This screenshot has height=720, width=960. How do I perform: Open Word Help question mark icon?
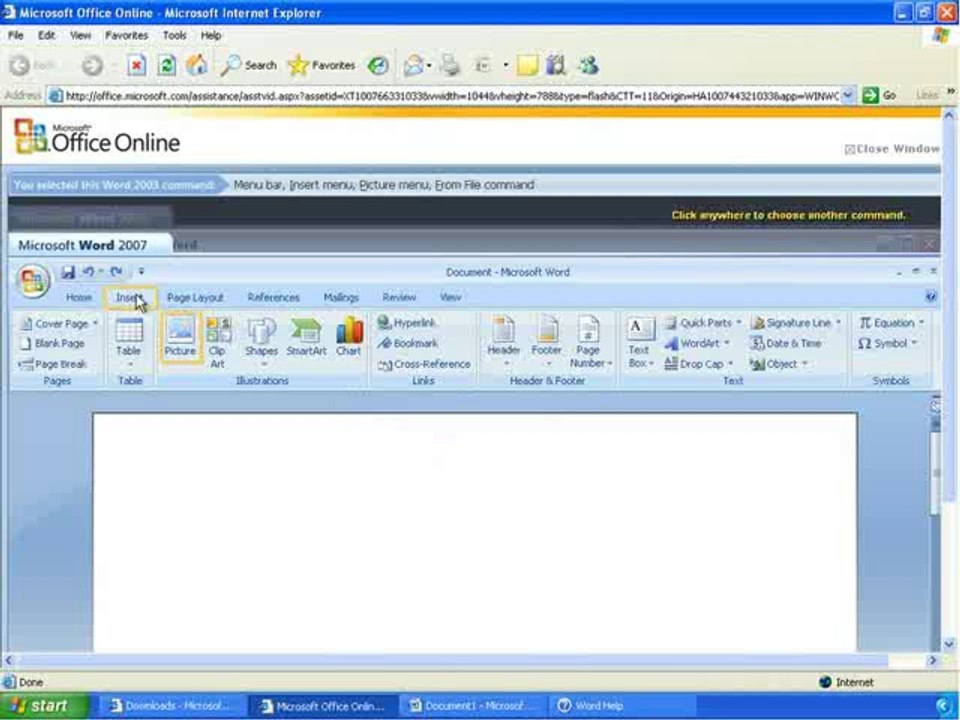tap(931, 297)
